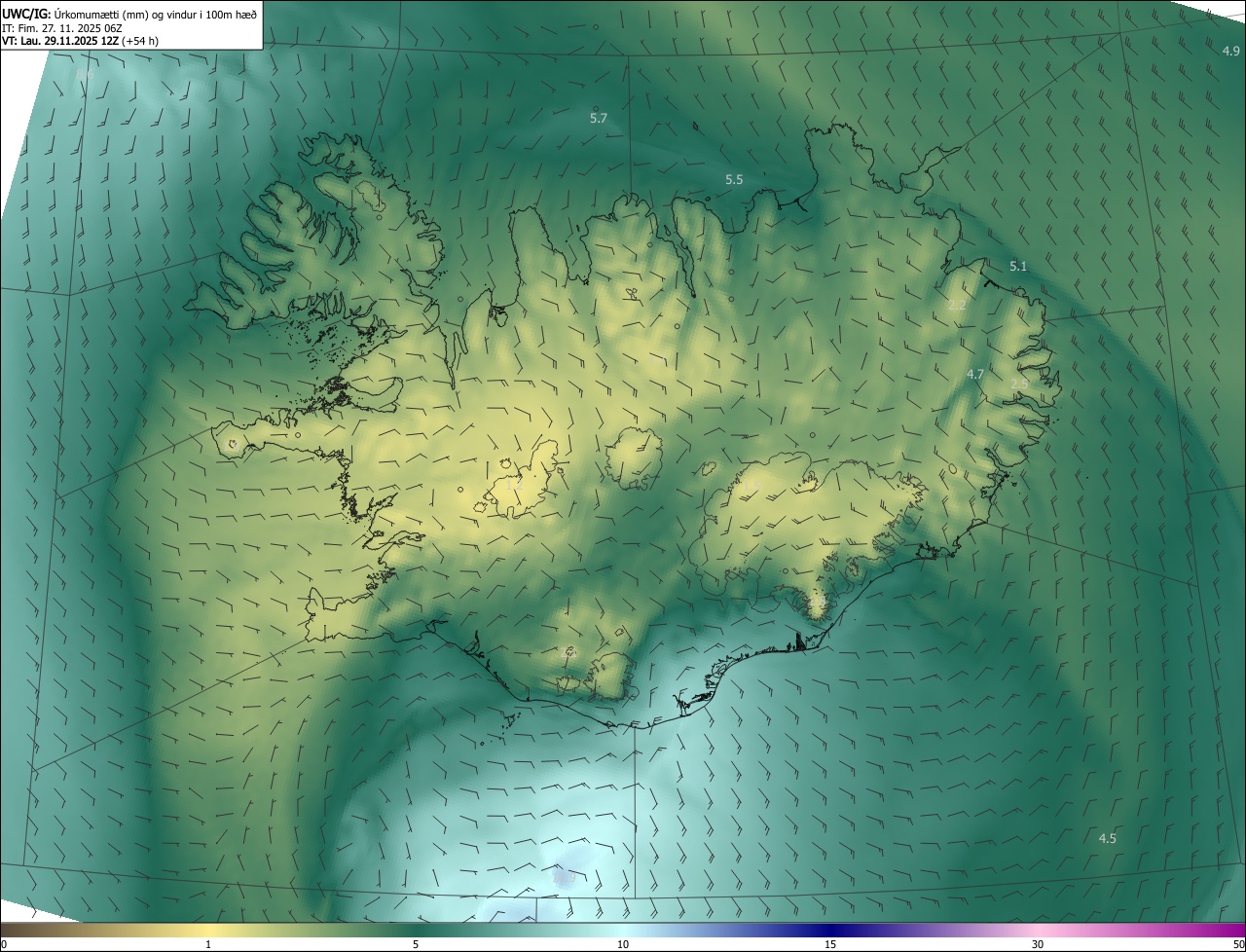Click the faint 8.6 value in the top-left ocean
Screen dimensions: 1246x952
(86, 74)
